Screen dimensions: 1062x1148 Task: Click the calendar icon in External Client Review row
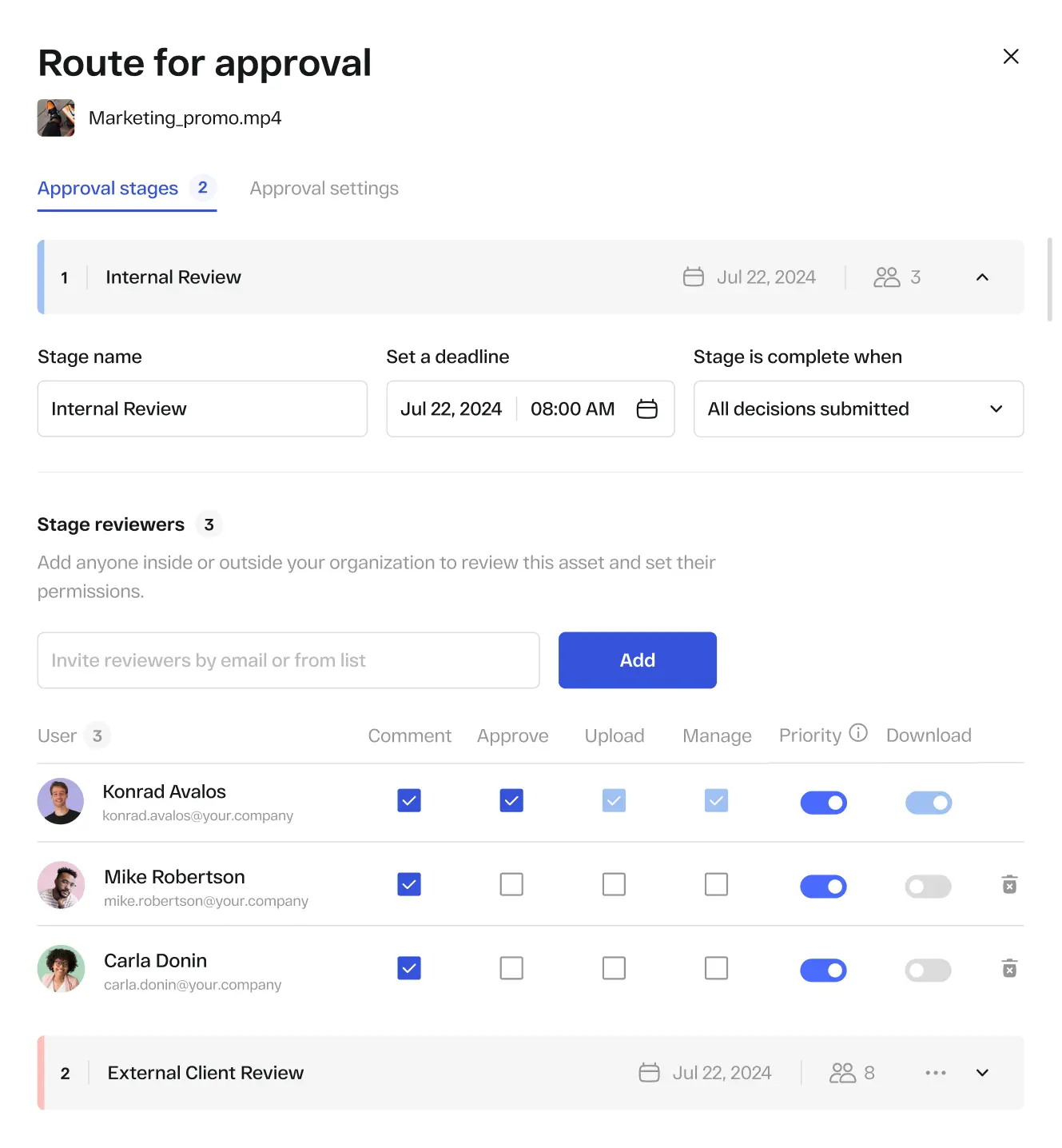649,1073
